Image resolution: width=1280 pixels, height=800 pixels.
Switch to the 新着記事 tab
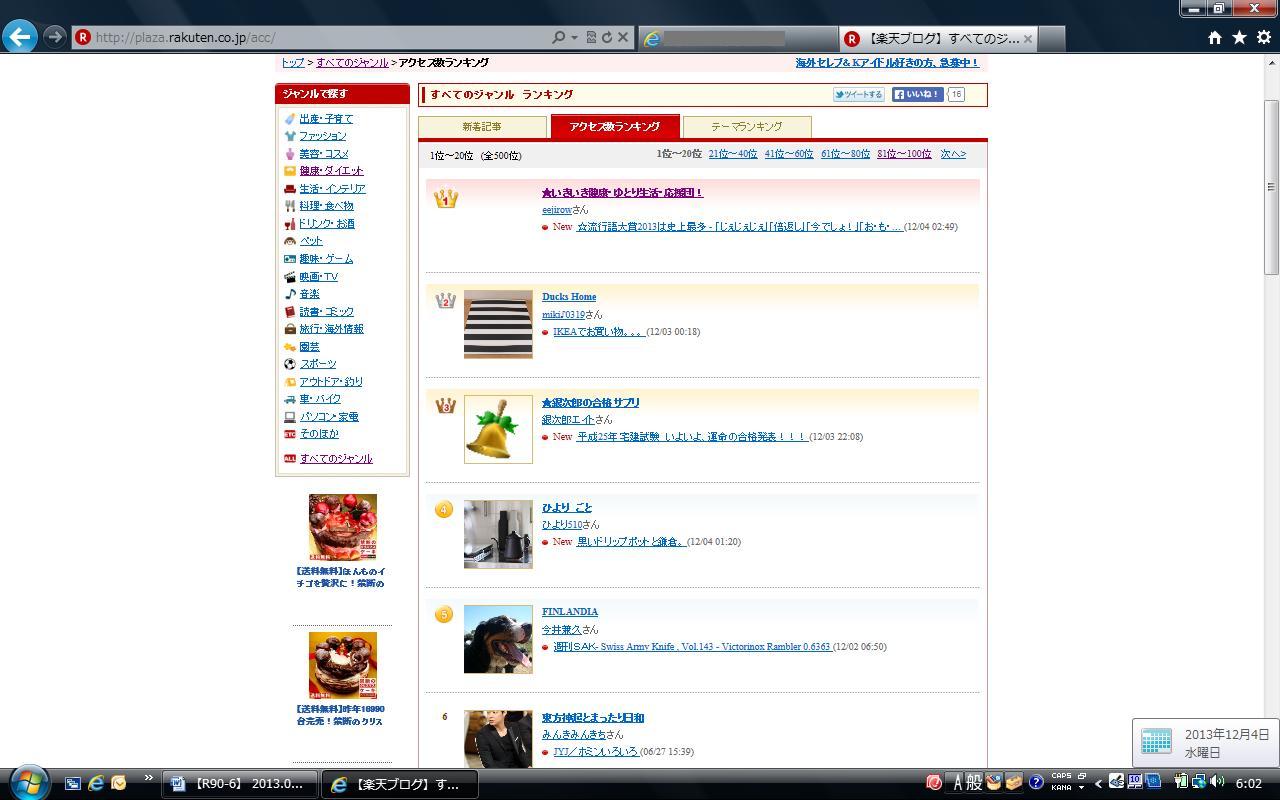click(x=482, y=127)
